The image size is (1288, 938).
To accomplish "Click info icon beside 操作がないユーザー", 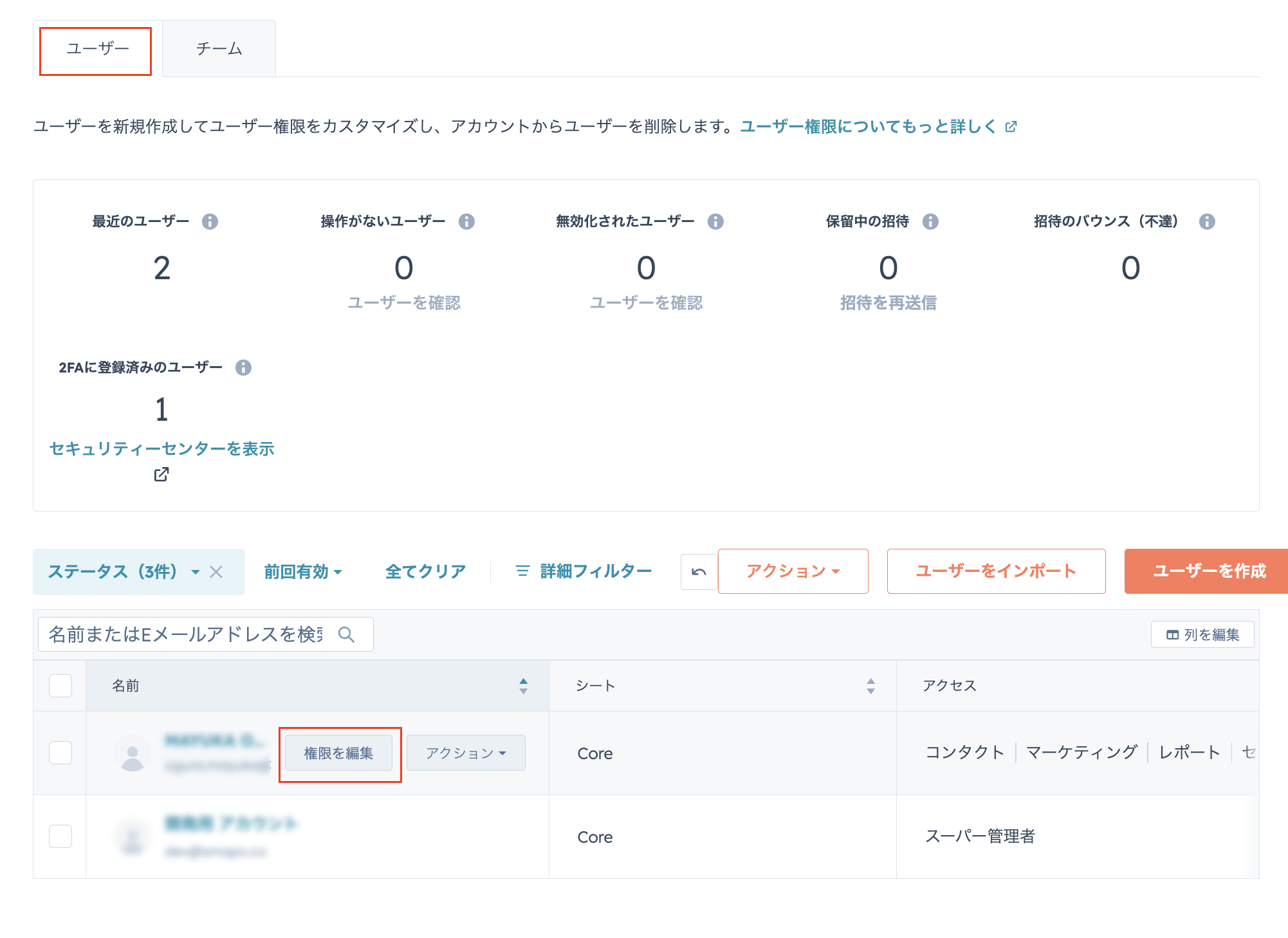I will tap(466, 221).
